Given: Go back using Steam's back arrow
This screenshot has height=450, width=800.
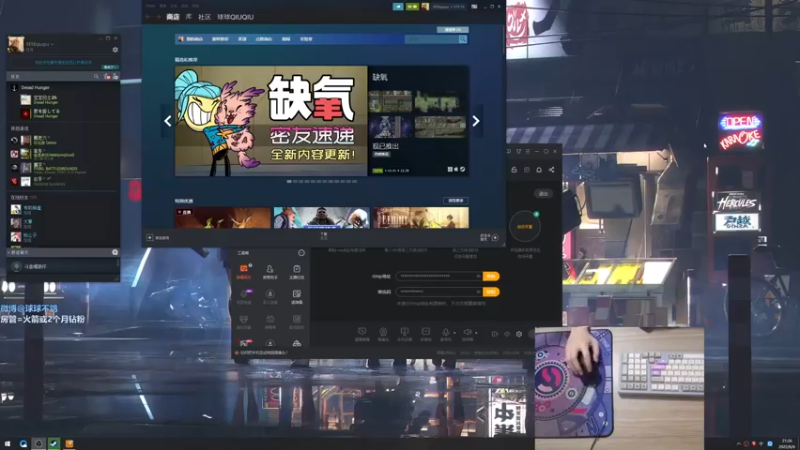Looking at the screenshot, I should pos(148,17).
